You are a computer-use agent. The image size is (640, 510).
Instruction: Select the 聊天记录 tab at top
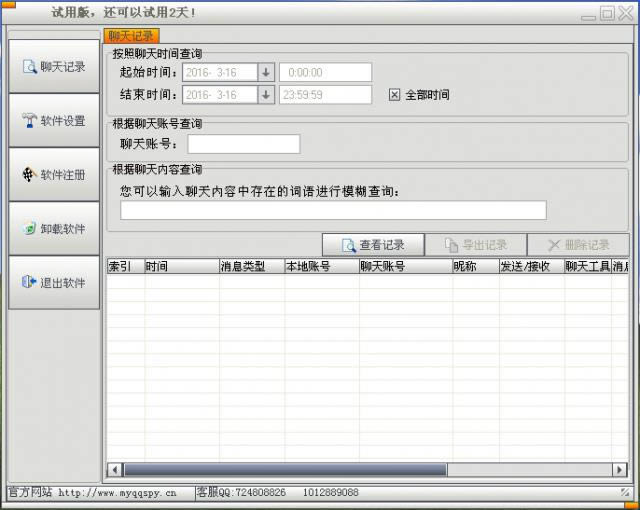tap(131, 36)
